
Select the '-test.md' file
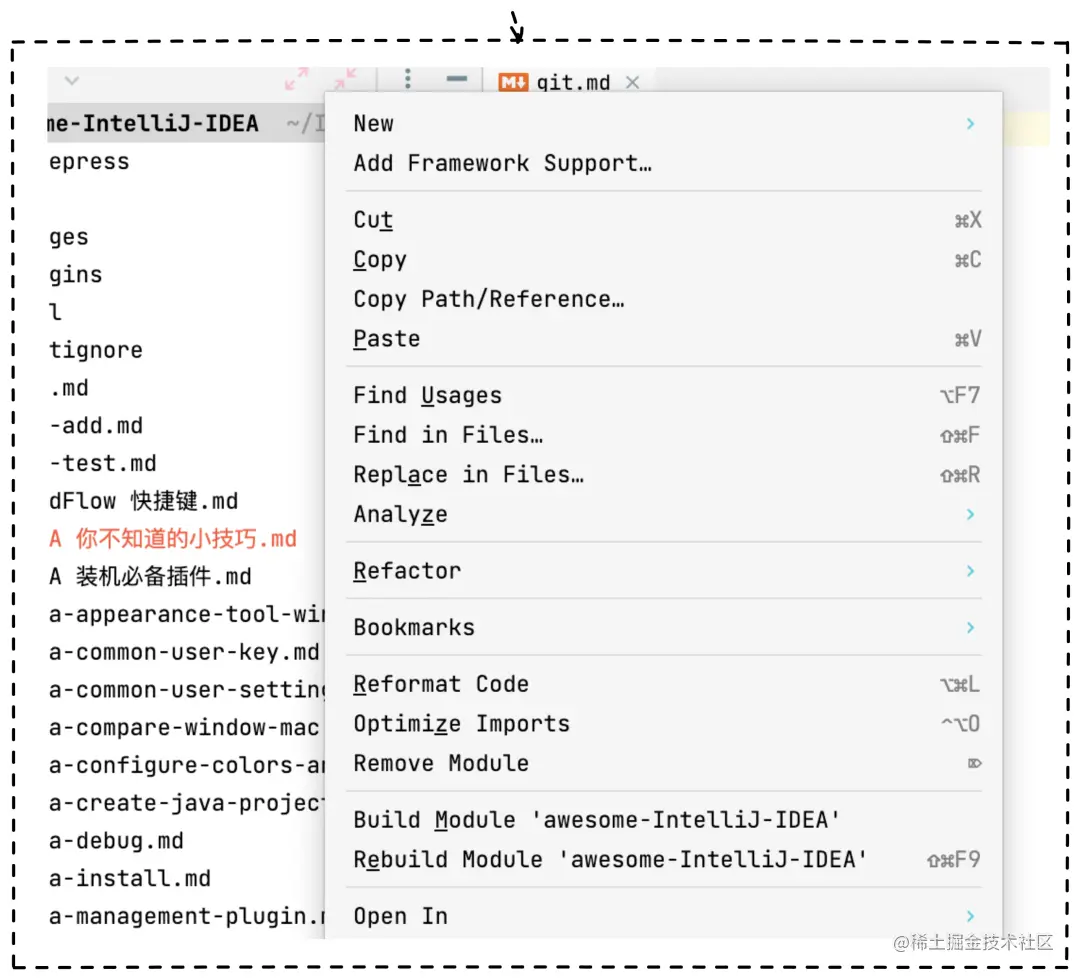pos(186,463)
